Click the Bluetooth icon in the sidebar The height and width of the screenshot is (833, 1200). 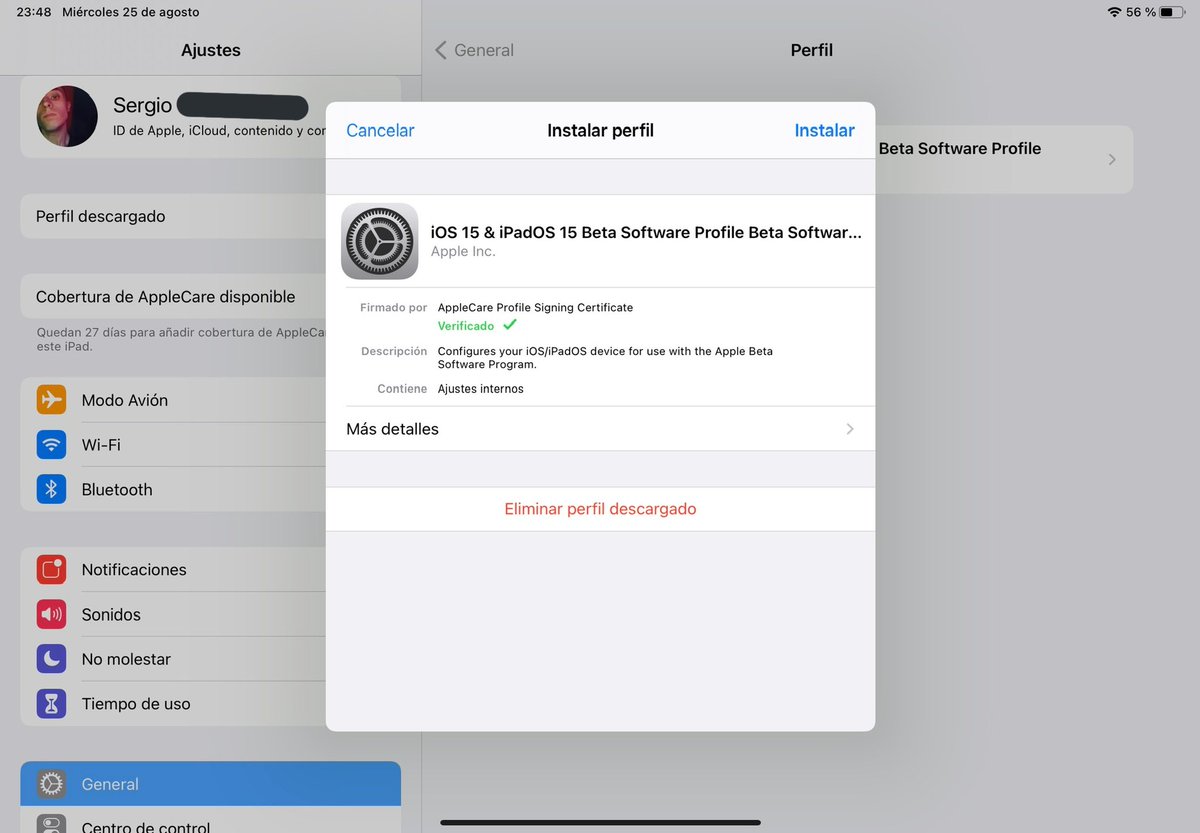51,489
